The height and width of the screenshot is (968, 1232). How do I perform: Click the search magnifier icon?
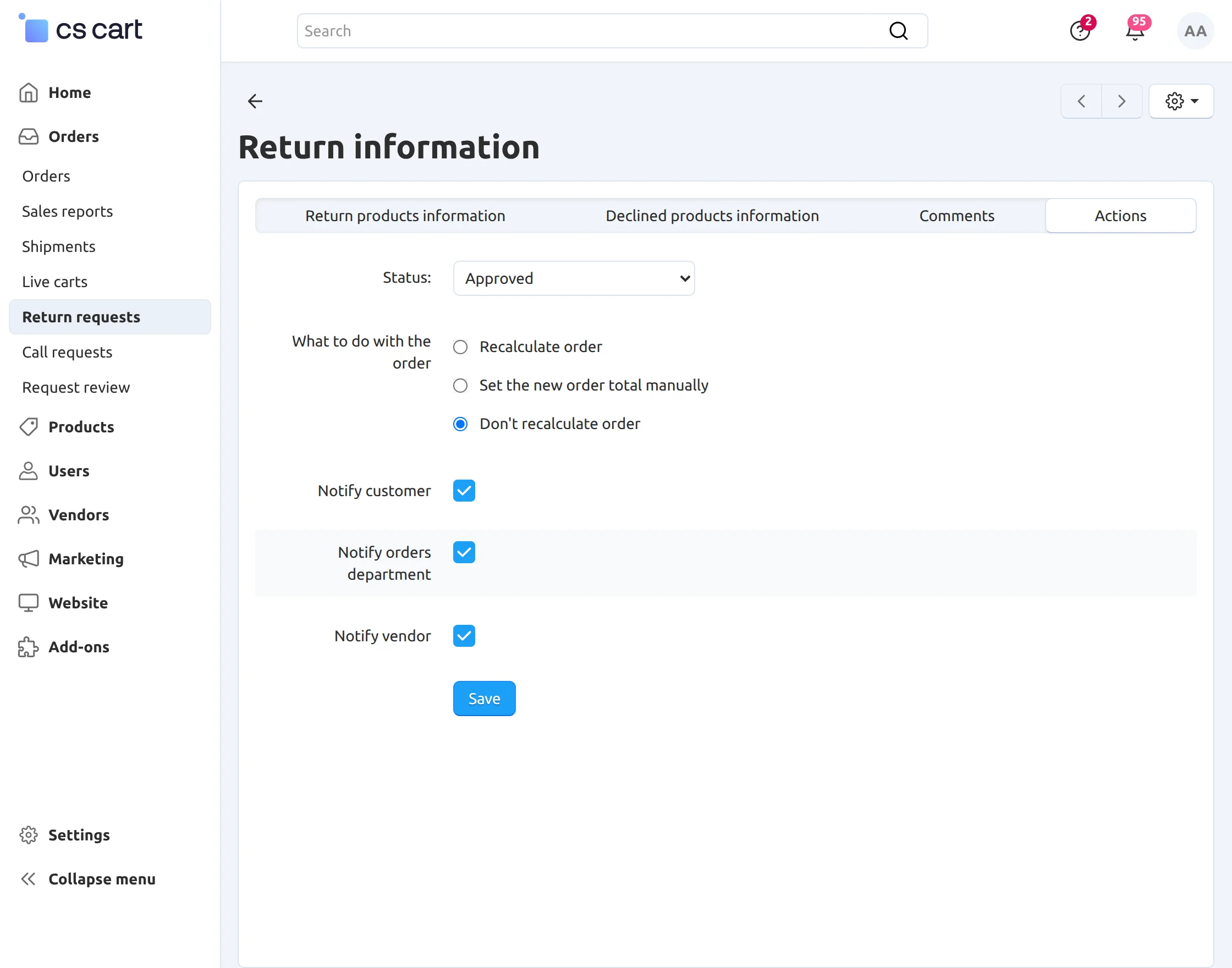coord(898,31)
